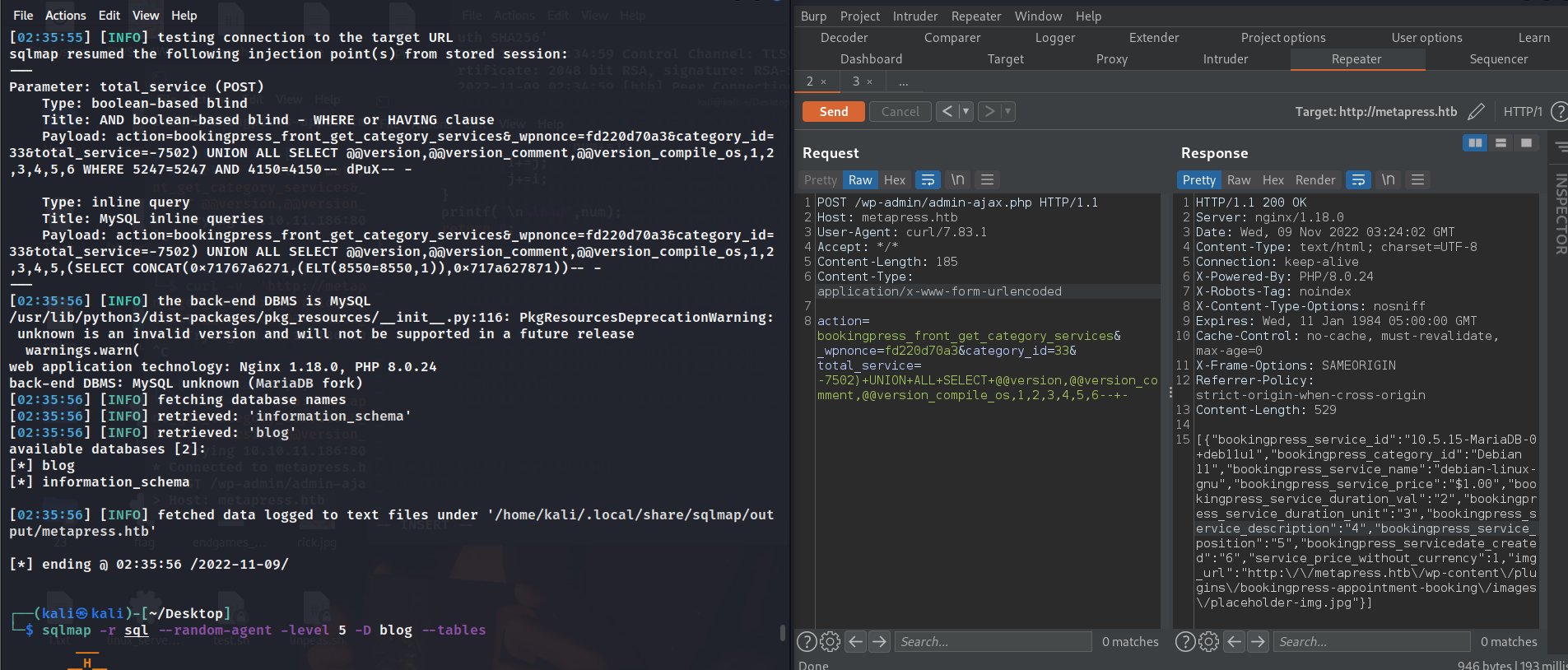Open the Window menu in Burp

pos(1038,16)
